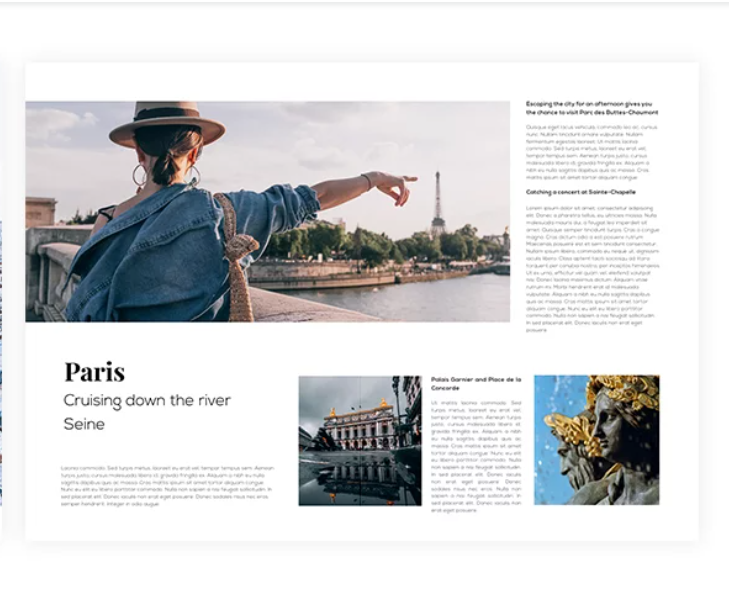This screenshot has width=729, height=594.
Task: Click the woman's hoop earring
Action: [x=139, y=176]
